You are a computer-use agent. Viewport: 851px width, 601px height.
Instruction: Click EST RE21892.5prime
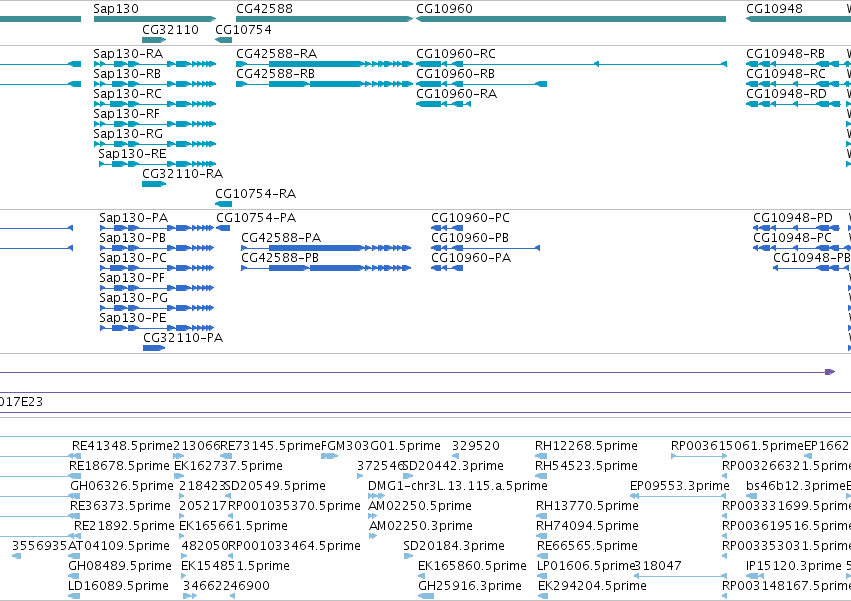[124, 526]
